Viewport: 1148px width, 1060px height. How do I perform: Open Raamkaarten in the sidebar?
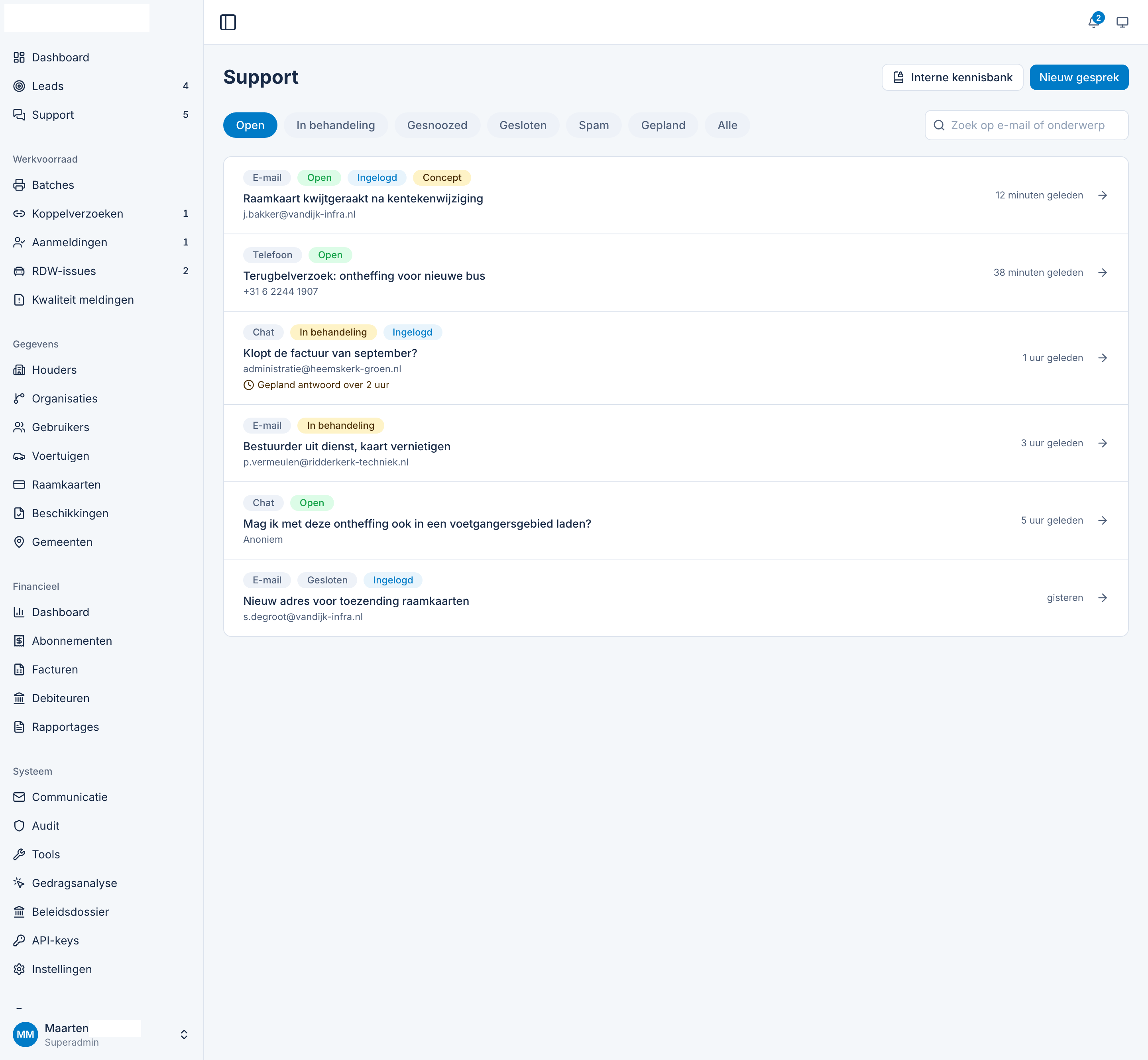click(102, 485)
